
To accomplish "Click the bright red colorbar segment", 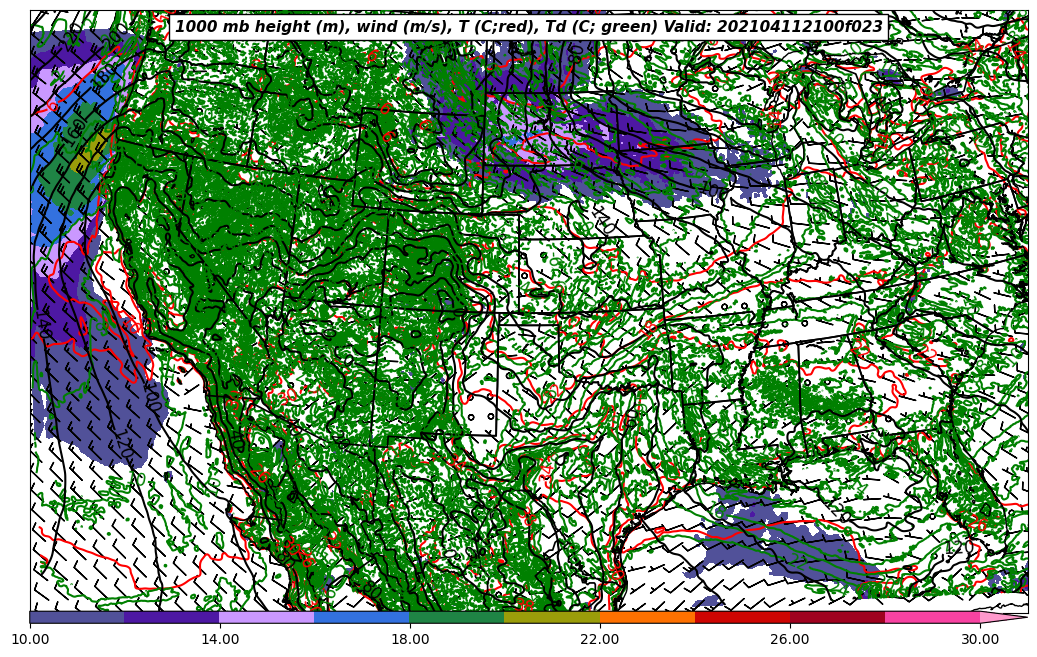I will click(742, 618).
